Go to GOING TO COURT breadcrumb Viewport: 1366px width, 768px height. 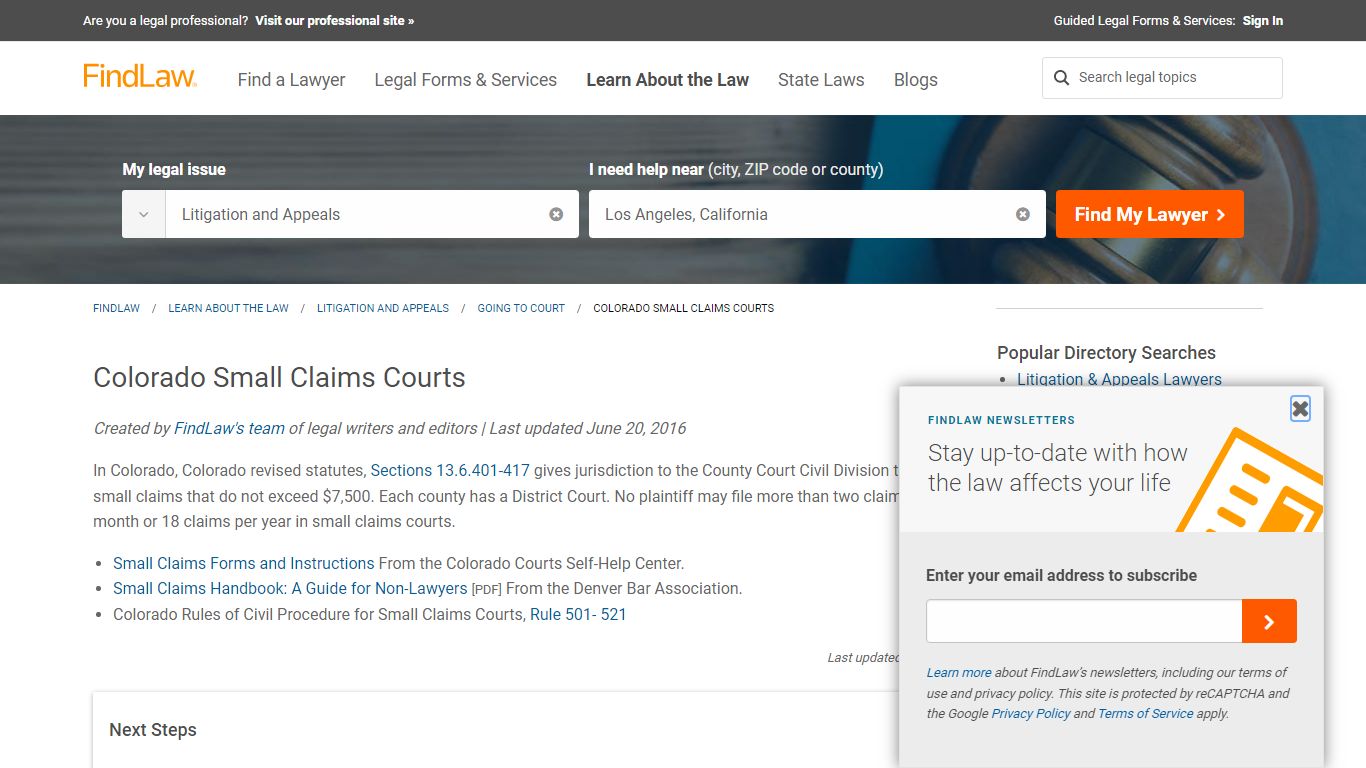click(x=521, y=308)
